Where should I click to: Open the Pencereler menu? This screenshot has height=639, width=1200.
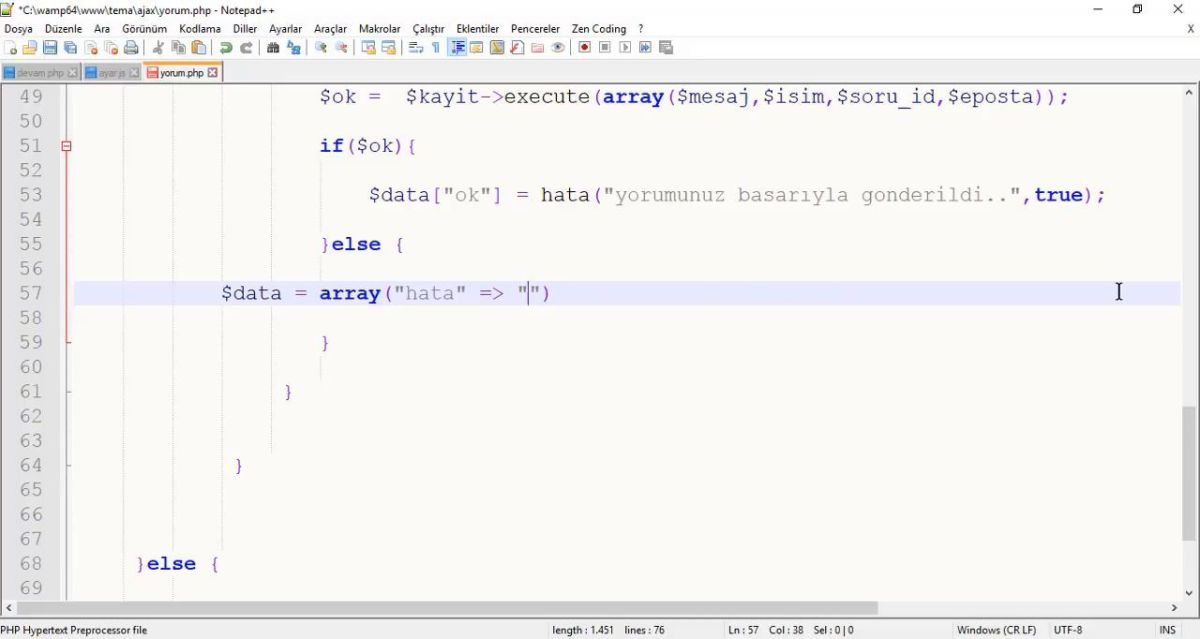[535, 29]
